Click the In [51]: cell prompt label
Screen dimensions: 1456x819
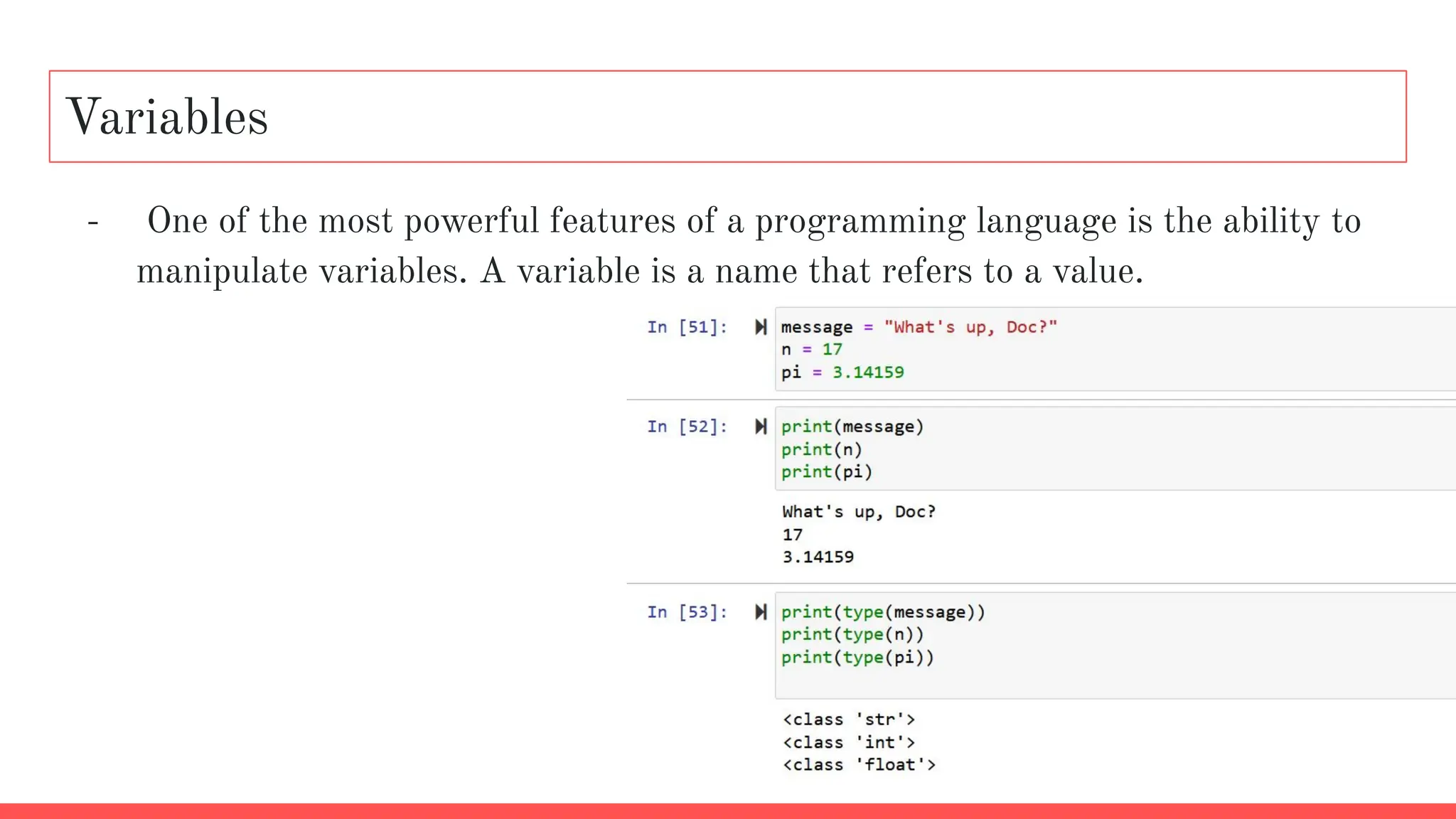(687, 327)
